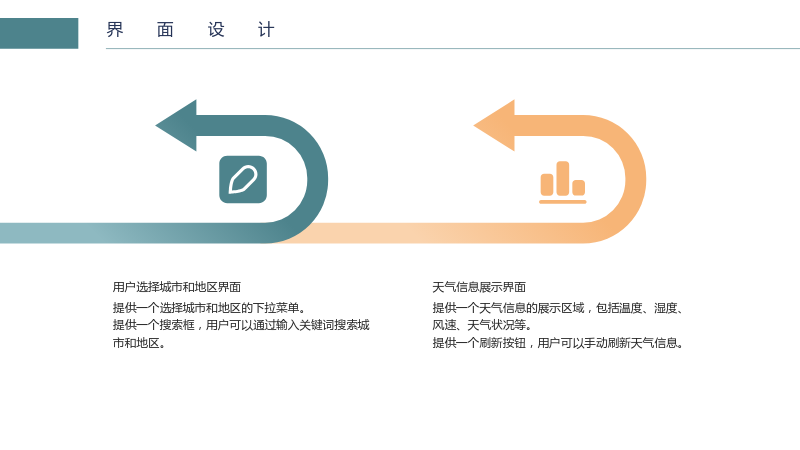Select the teal rectangle beside the title
This screenshot has width=800, height=450.
[x=39, y=33]
